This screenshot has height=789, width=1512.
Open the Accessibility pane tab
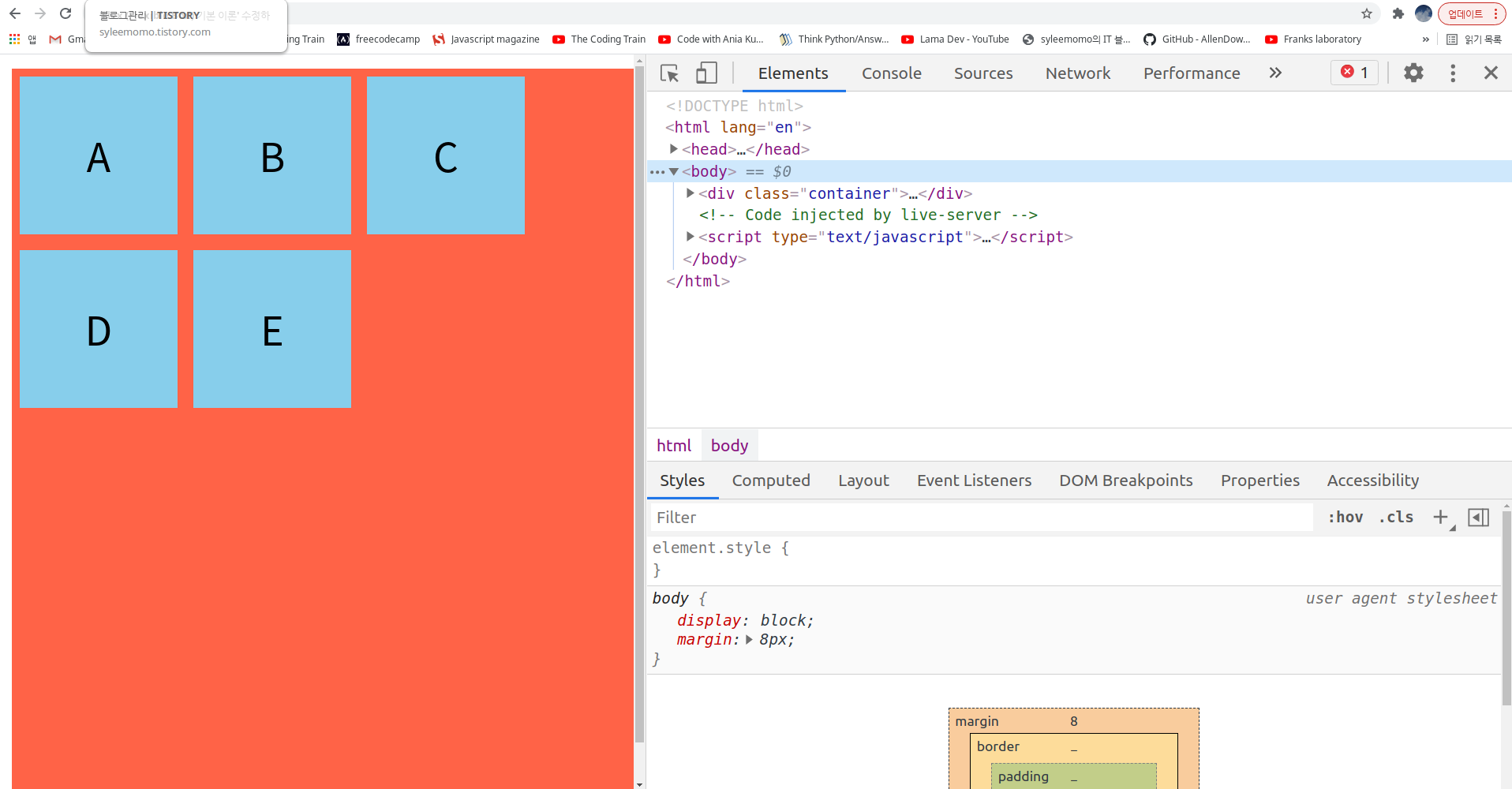pos(1373,481)
